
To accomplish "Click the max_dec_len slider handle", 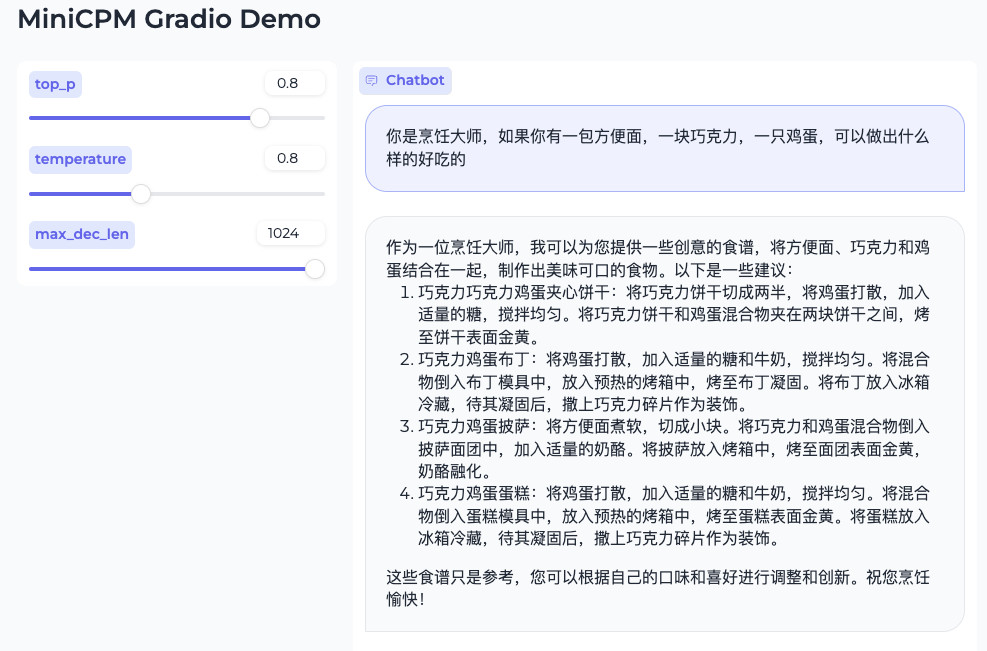I will [315, 269].
